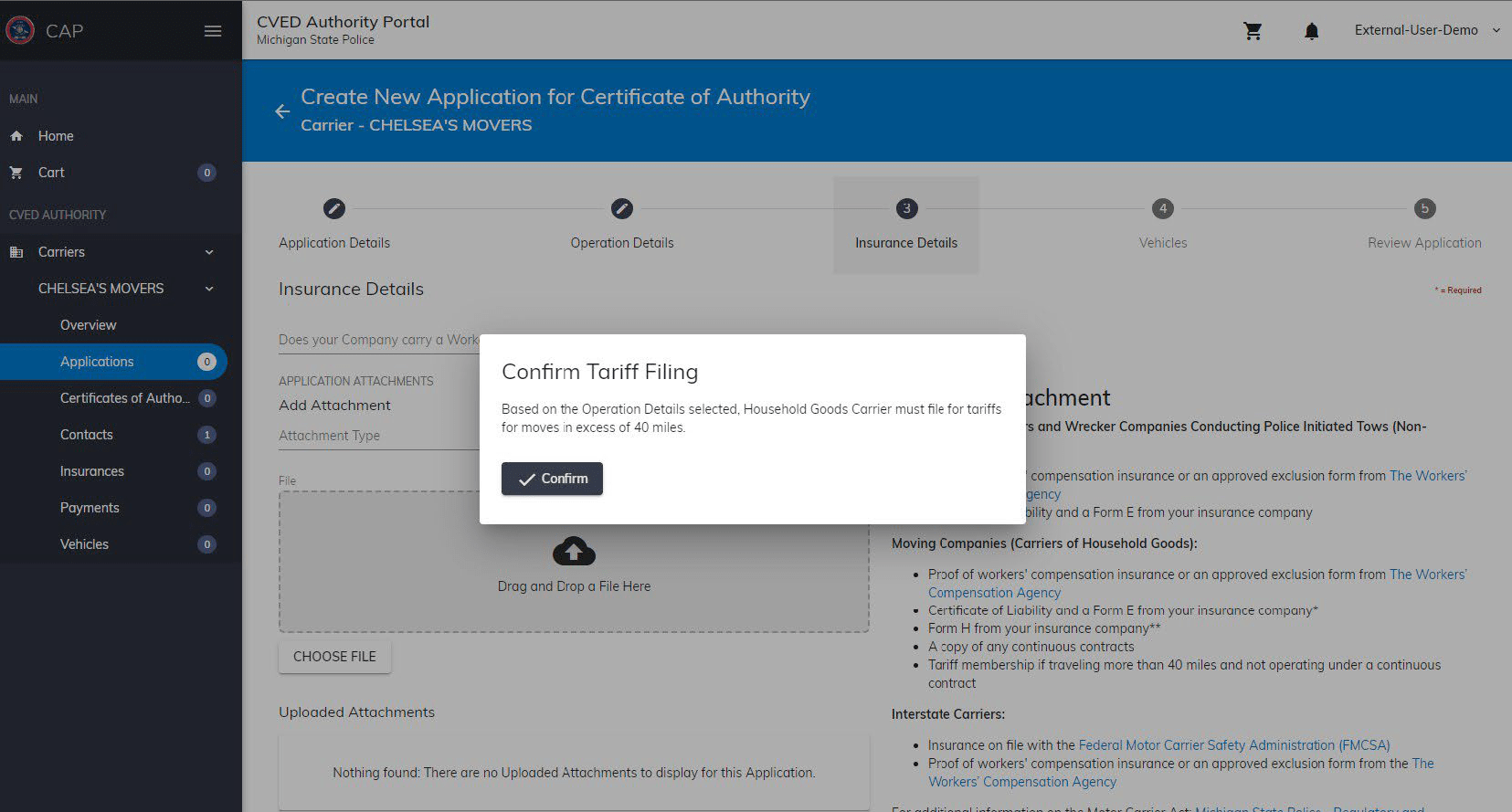Toggle the hamburger menu icon
Viewport: 1512px width, 812px height.
213,31
